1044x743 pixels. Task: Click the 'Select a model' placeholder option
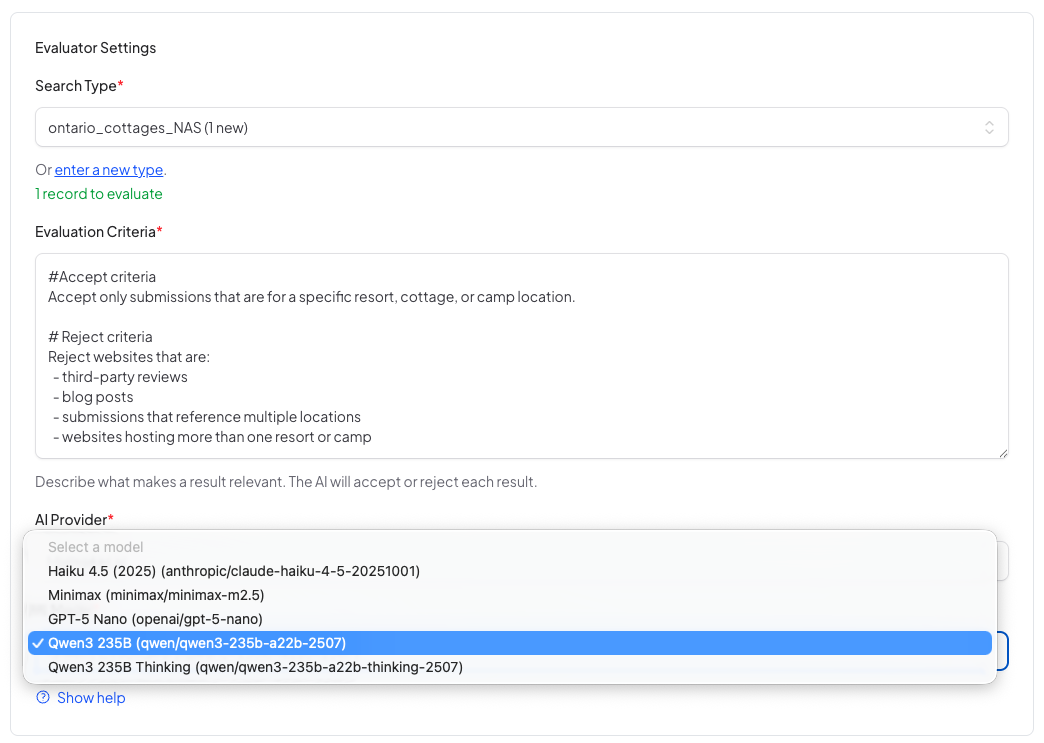tap(509, 547)
